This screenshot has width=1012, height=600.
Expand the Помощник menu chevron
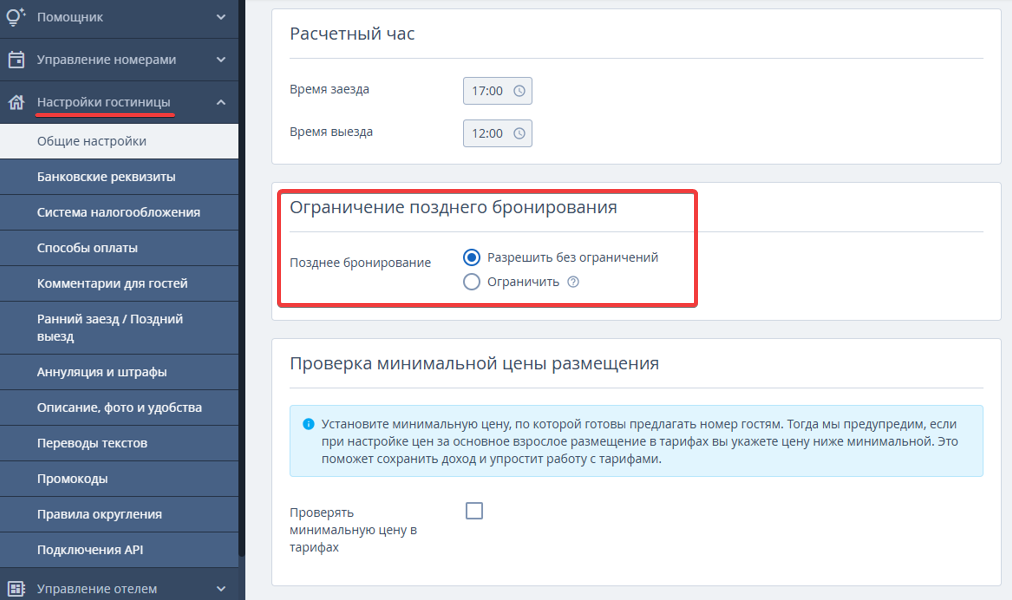pos(221,17)
